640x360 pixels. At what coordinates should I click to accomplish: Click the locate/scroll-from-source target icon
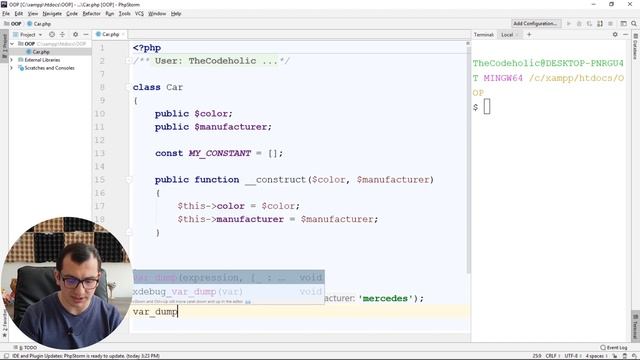point(52,35)
